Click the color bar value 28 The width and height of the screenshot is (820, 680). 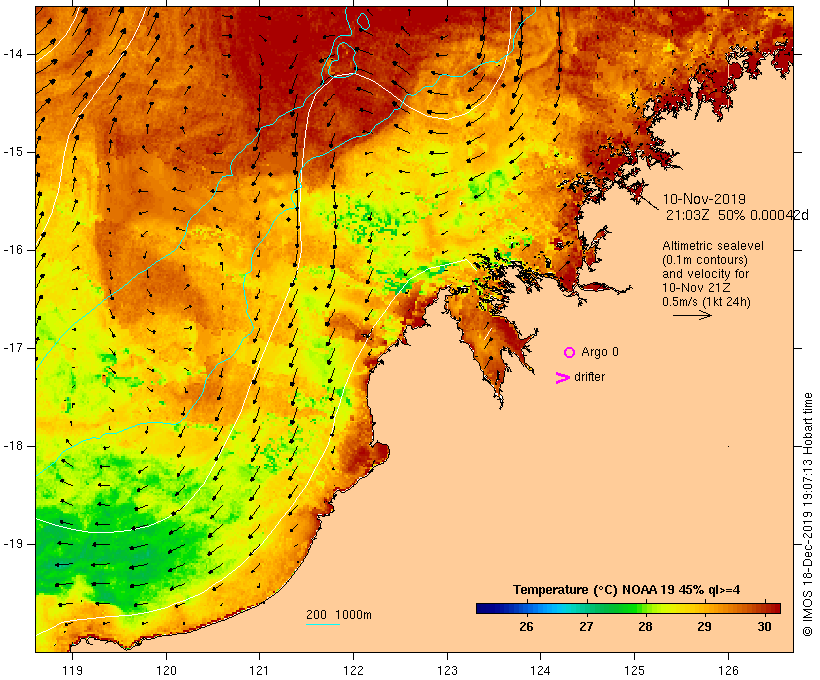click(645, 626)
